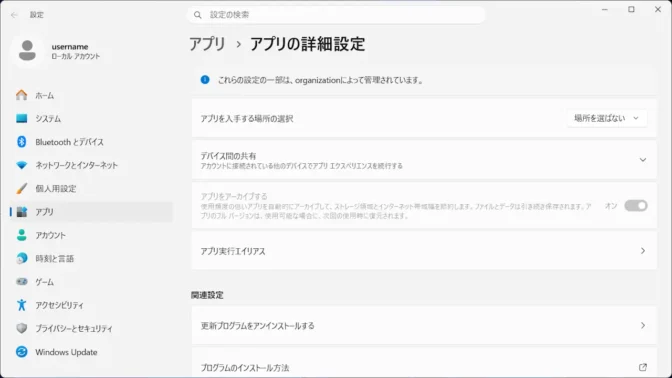This screenshot has width=672, height=378.
Task: Focus the 設定の検索 search field
Action: click(336, 15)
